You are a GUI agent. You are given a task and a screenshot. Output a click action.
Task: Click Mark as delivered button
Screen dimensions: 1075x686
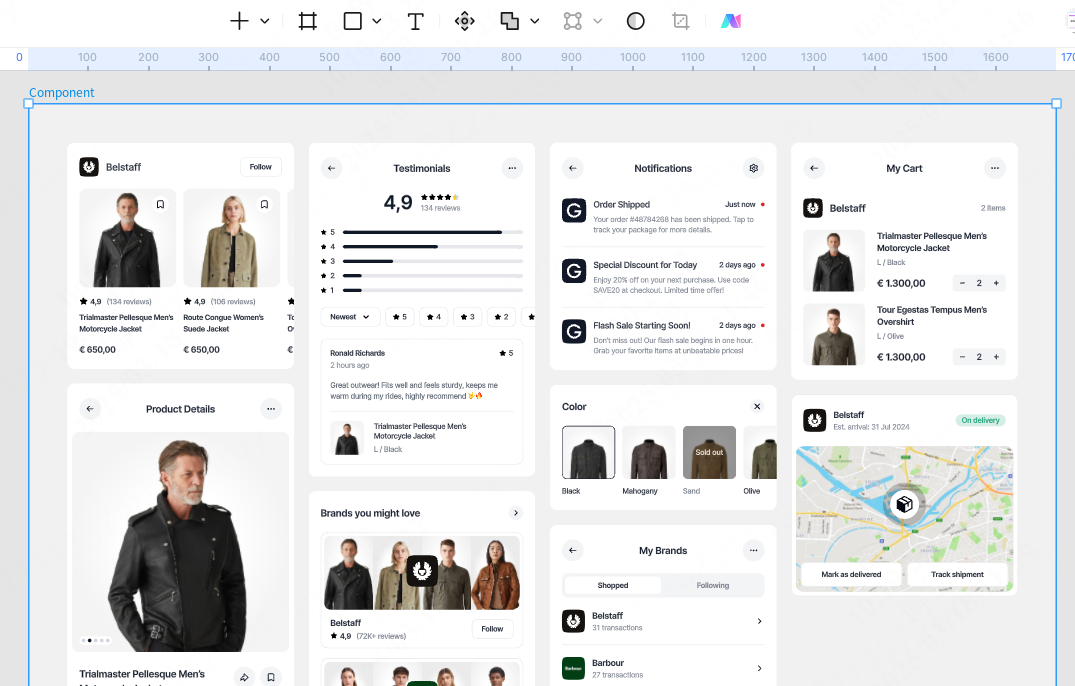pyautogui.click(x=851, y=574)
